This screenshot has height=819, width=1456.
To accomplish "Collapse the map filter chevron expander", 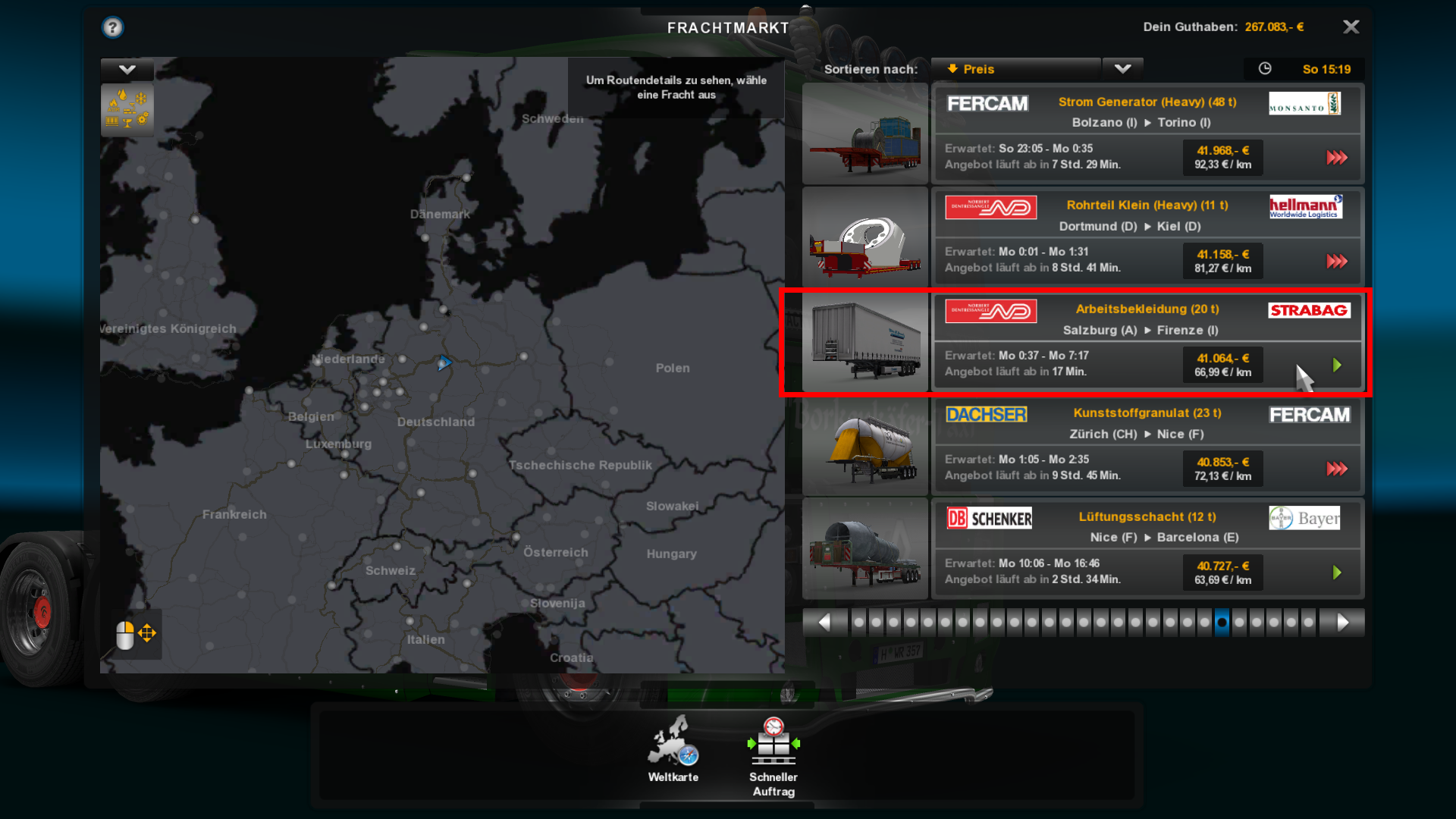I will pyautogui.click(x=127, y=70).
